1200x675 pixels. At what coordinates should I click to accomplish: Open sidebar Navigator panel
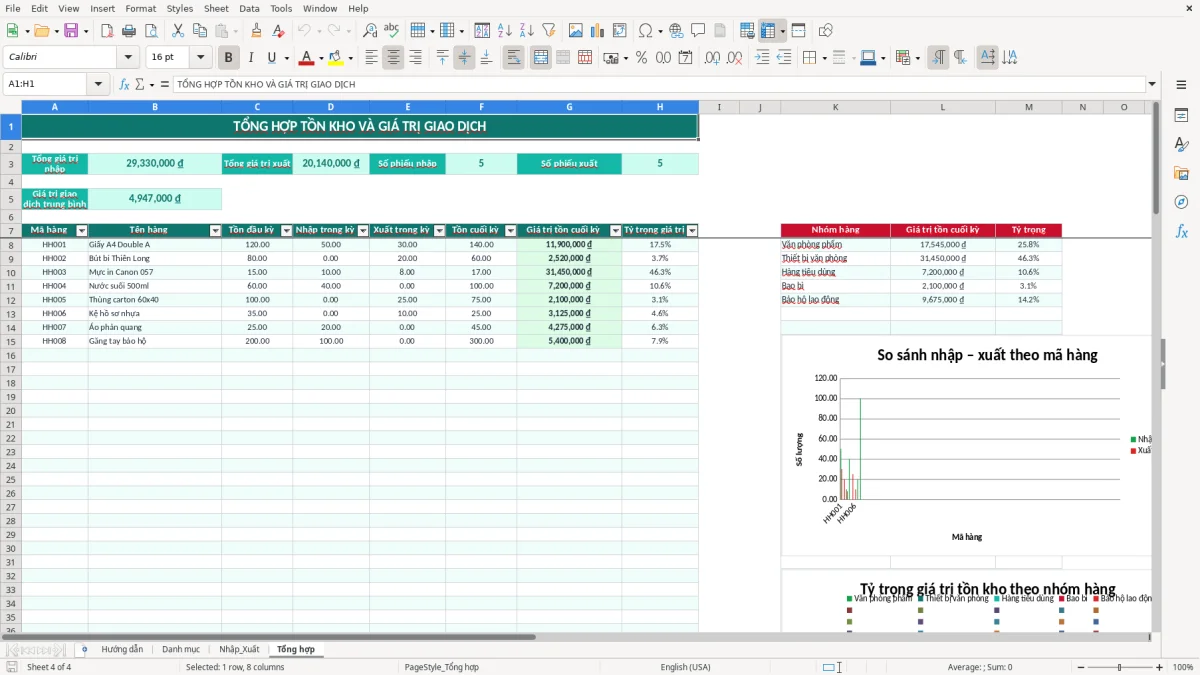pos(1181,202)
